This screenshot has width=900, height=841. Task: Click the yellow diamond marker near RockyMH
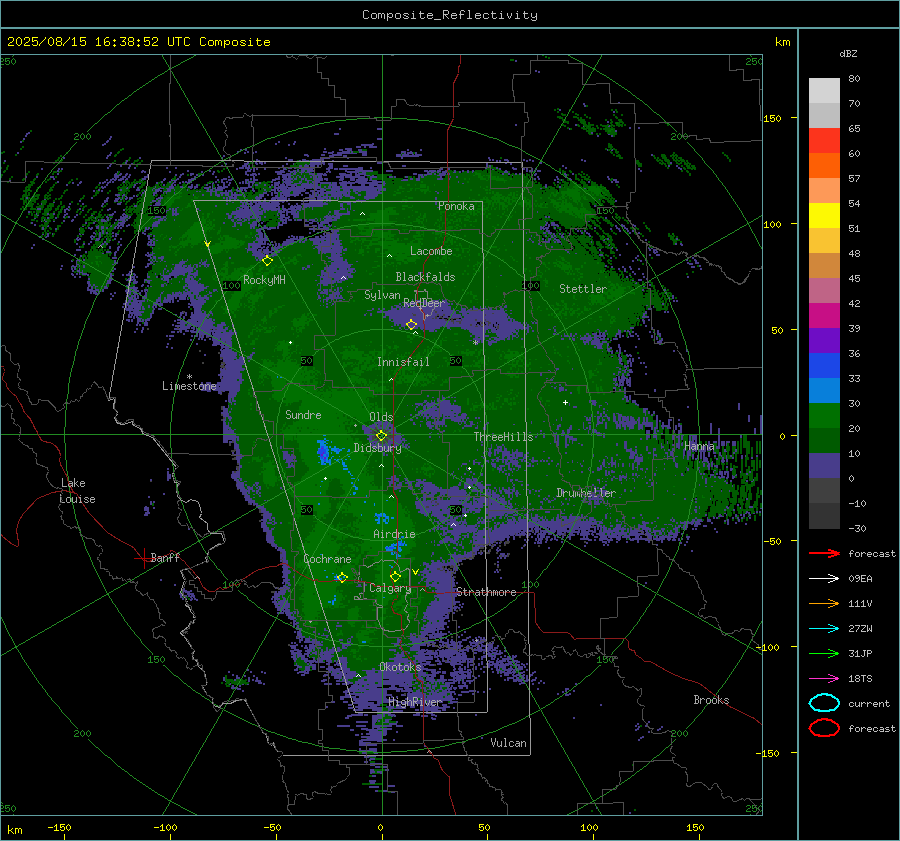(267, 261)
